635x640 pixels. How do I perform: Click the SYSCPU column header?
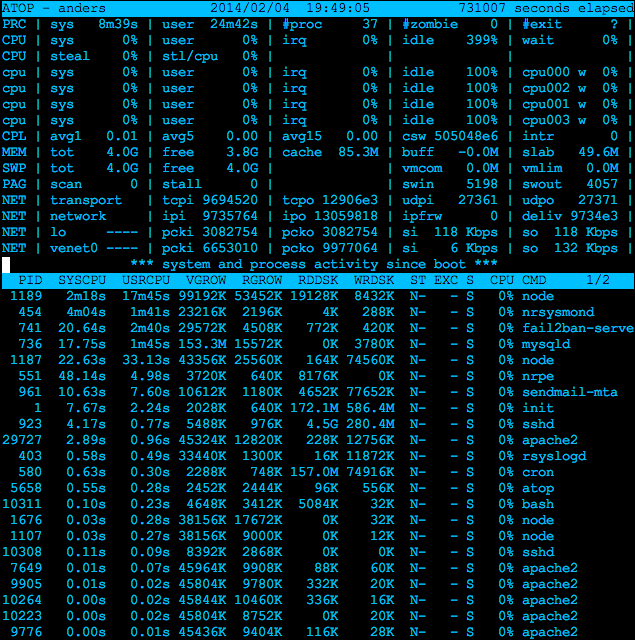(82, 280)
